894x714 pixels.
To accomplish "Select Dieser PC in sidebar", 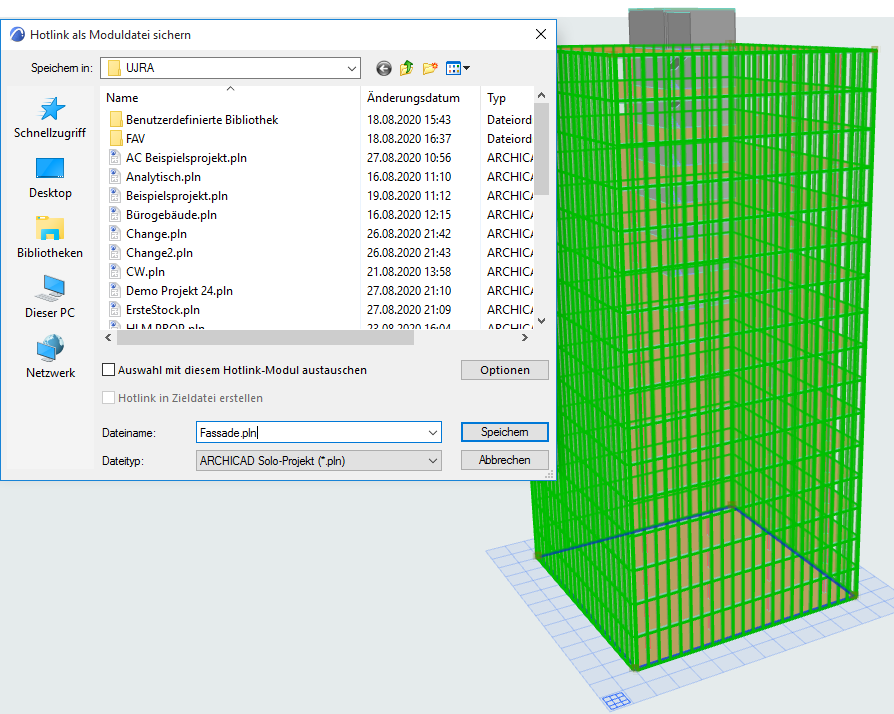I will pyautogui.click(x=50, y=297).
